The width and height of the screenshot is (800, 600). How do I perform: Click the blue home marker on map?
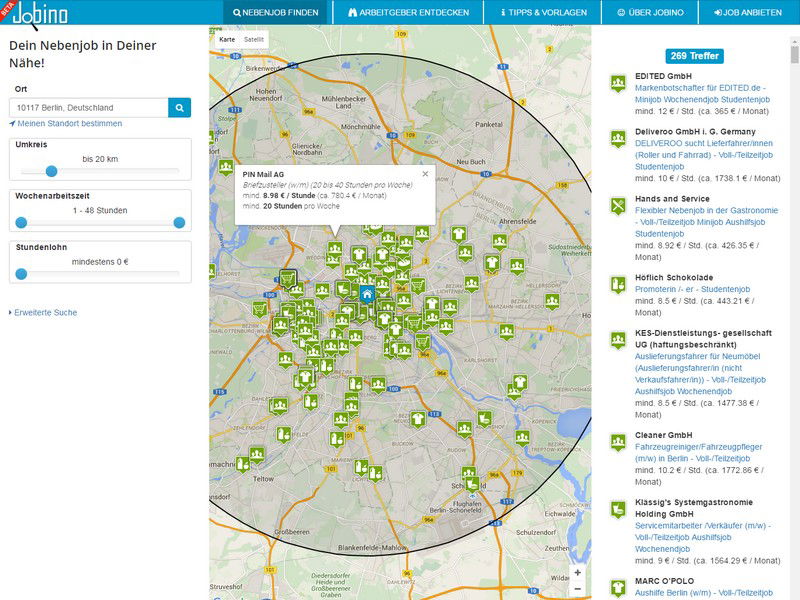point(367,294)
